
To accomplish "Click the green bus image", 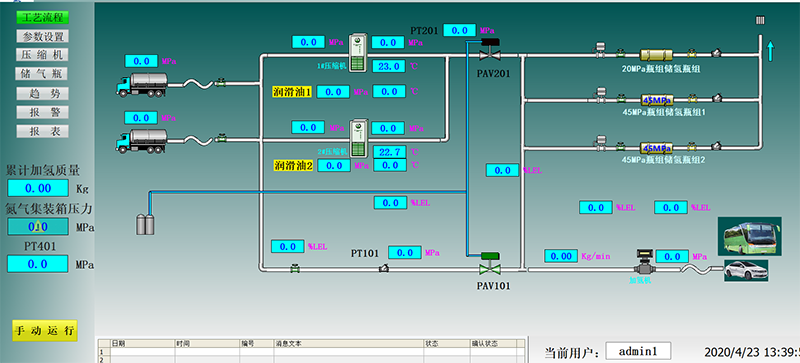I will tap(749, 236).
